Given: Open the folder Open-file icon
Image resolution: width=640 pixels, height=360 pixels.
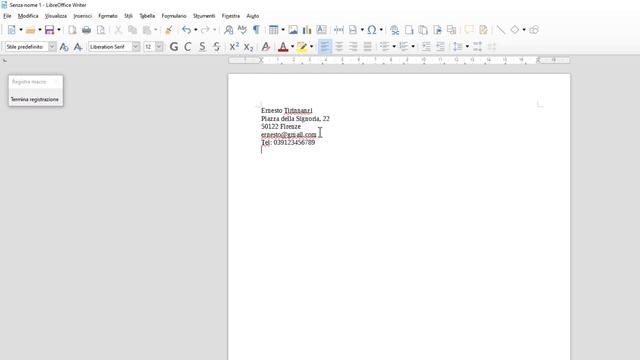Looking at the screenshot, I should [30, 30].
